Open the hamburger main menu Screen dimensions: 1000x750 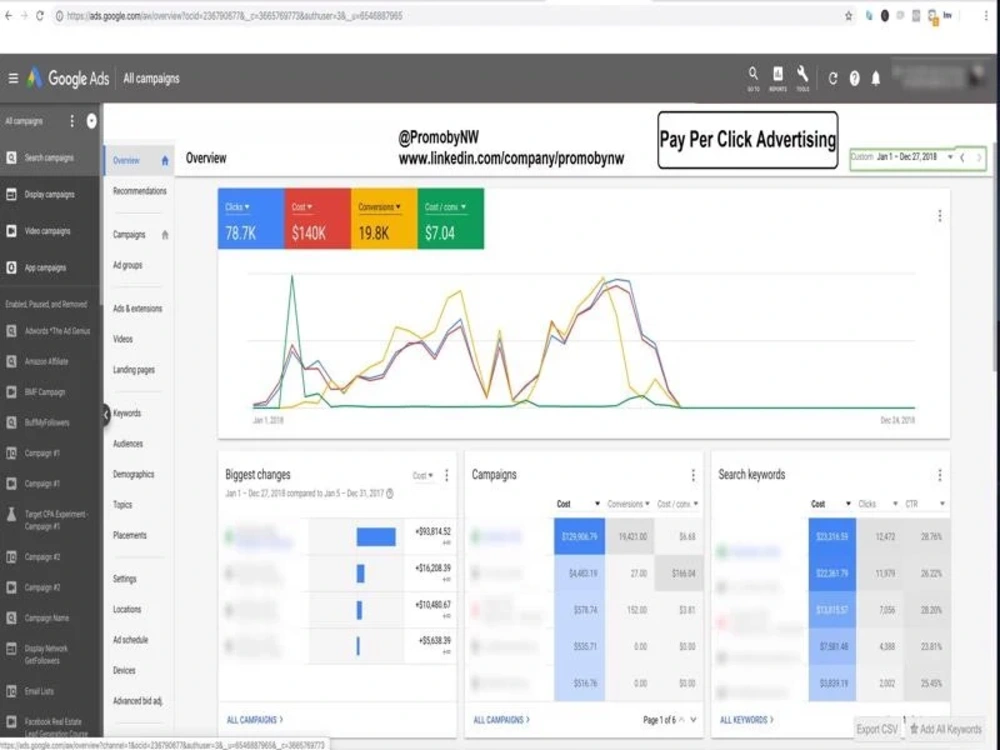[13, 78]
